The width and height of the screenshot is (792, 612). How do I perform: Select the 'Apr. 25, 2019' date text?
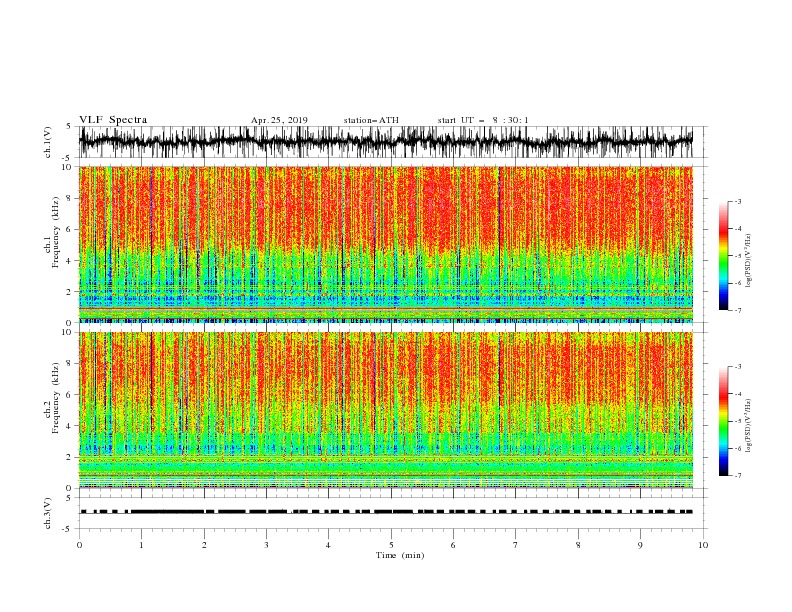coord(279,120)
